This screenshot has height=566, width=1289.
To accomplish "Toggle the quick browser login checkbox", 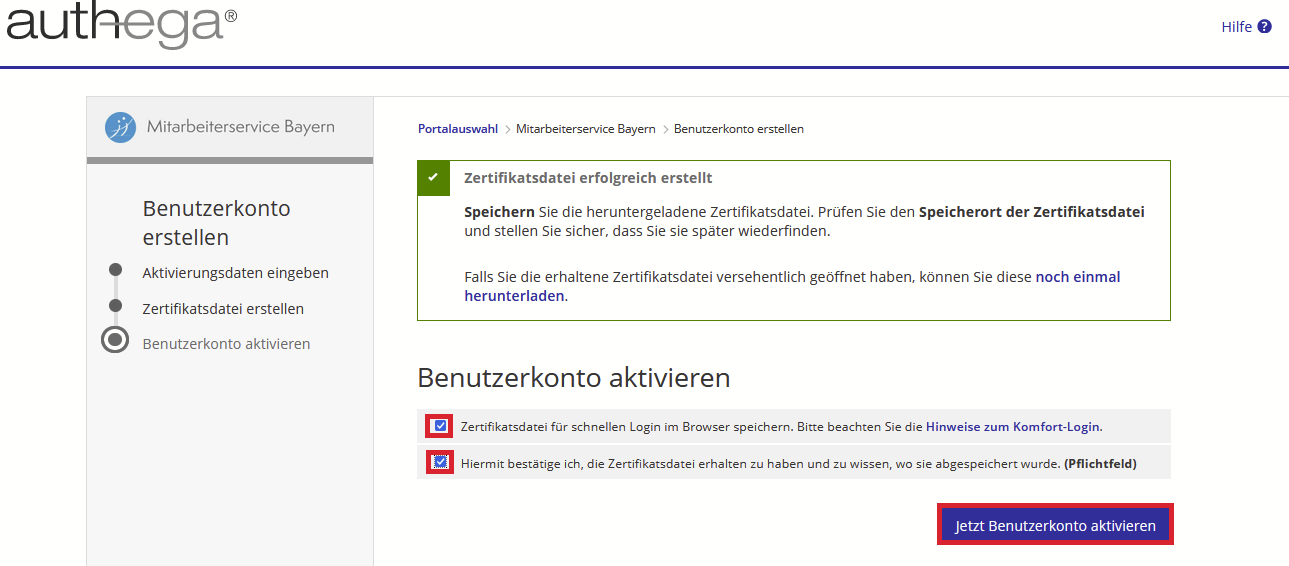I will click(440, 426).
